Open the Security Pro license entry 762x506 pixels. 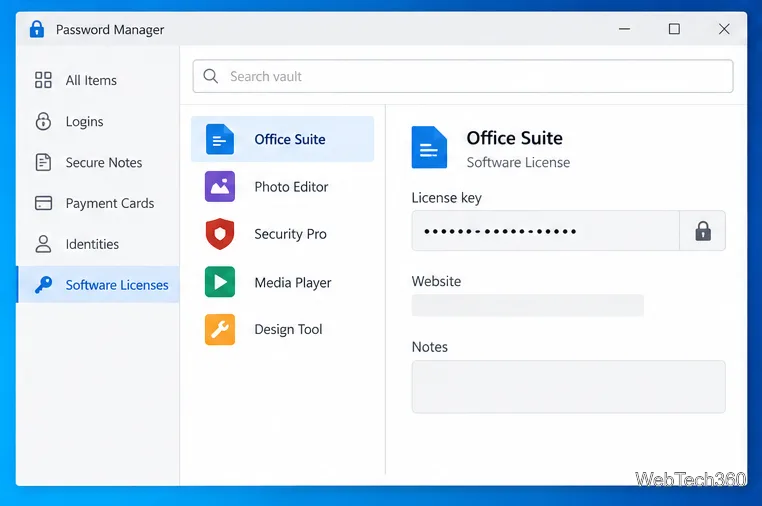(x=282, y=234)
